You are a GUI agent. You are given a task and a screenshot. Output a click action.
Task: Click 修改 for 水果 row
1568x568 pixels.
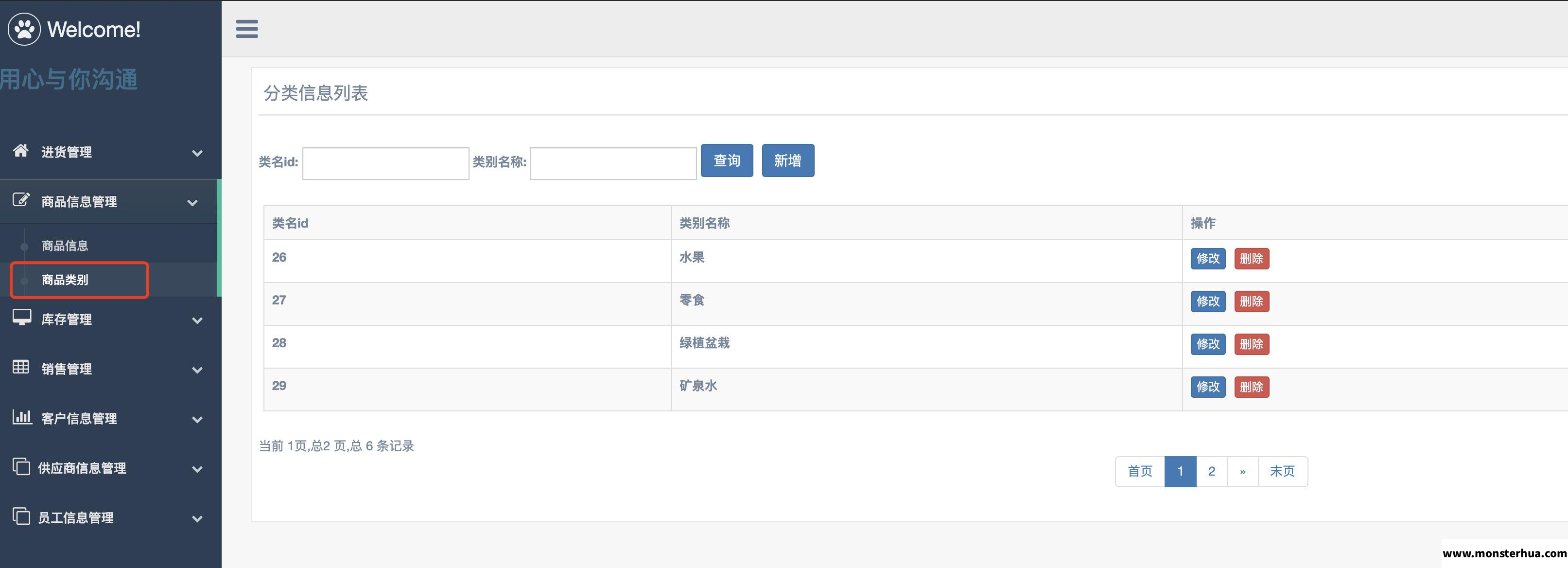(x=1208, y=259)
